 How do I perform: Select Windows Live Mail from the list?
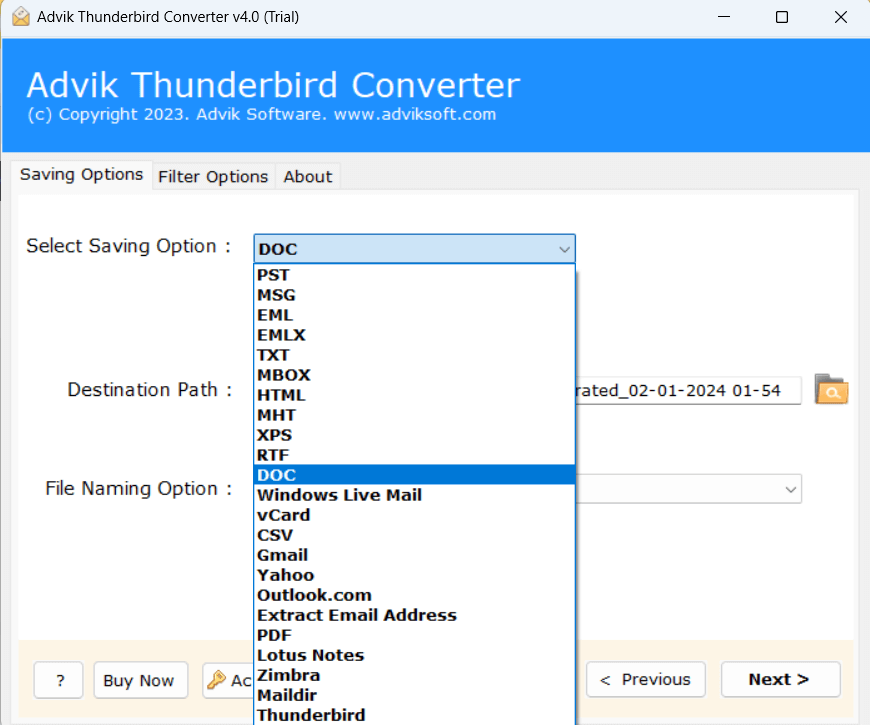pyautogui.click(x=414, y=495)
